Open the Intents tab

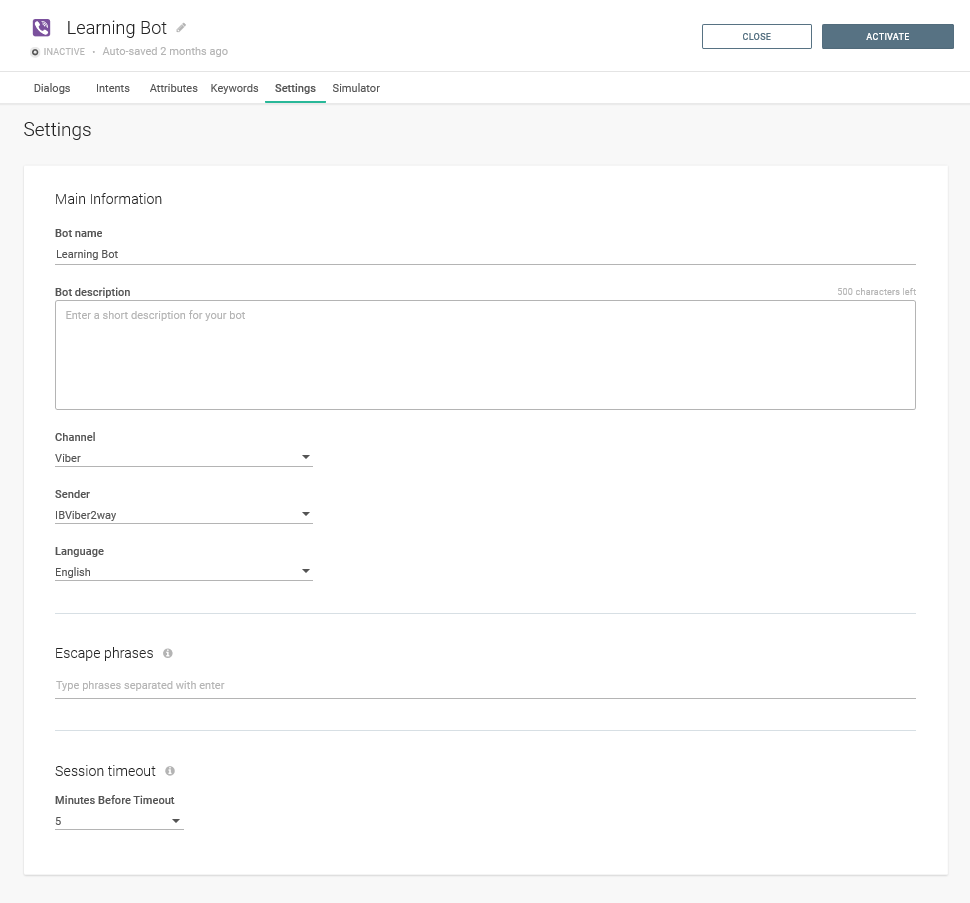click(x=113, y=88)
